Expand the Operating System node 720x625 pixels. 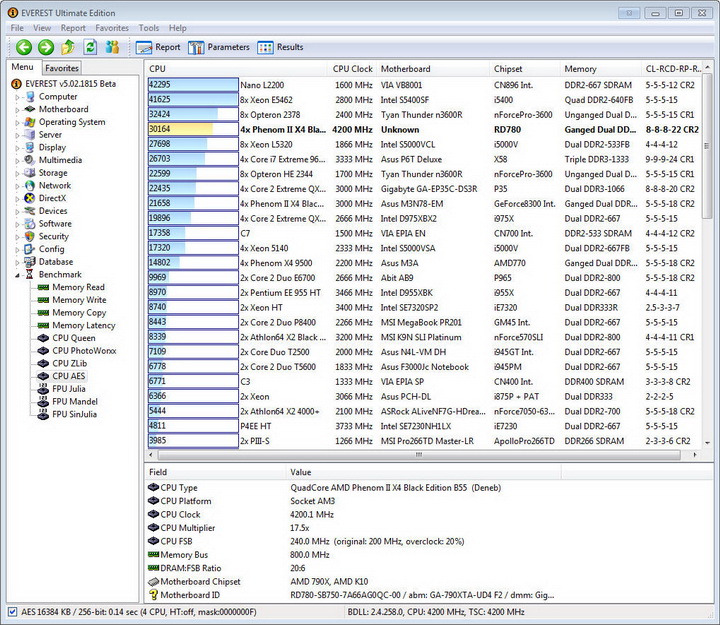pos(17,123)
